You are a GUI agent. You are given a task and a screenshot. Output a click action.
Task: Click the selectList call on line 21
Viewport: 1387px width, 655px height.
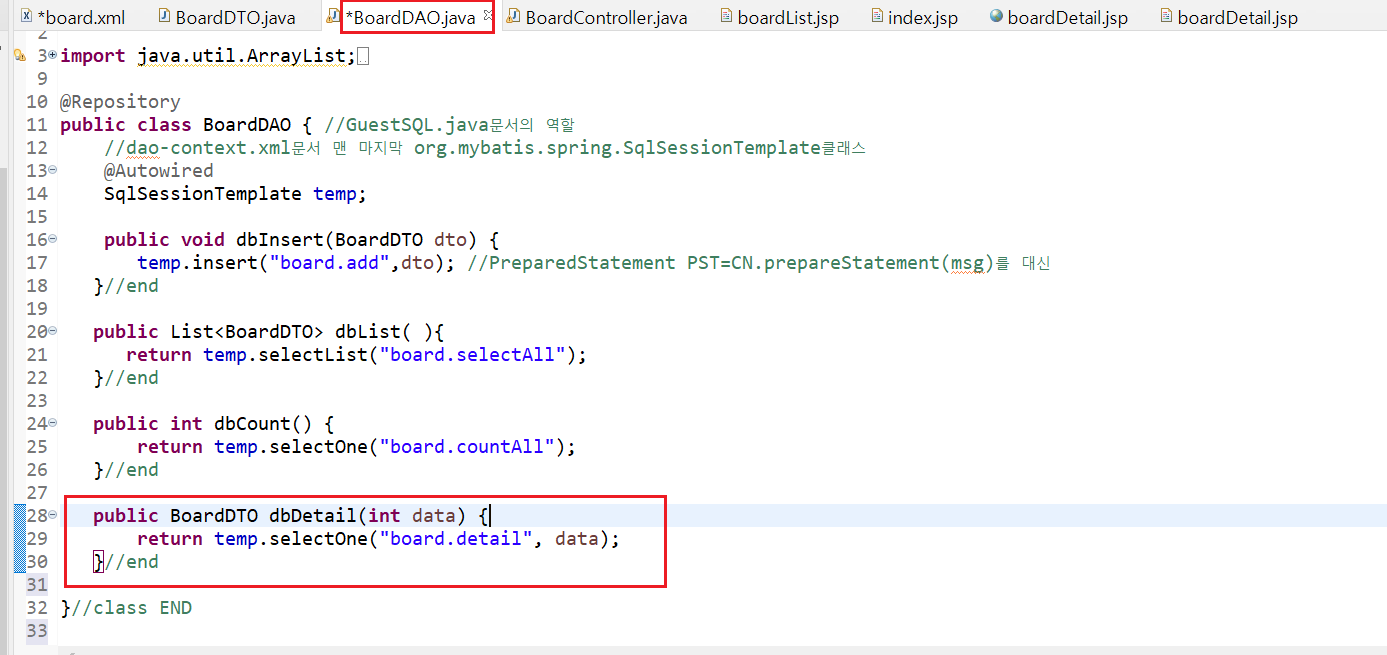(x=312, y=355)
